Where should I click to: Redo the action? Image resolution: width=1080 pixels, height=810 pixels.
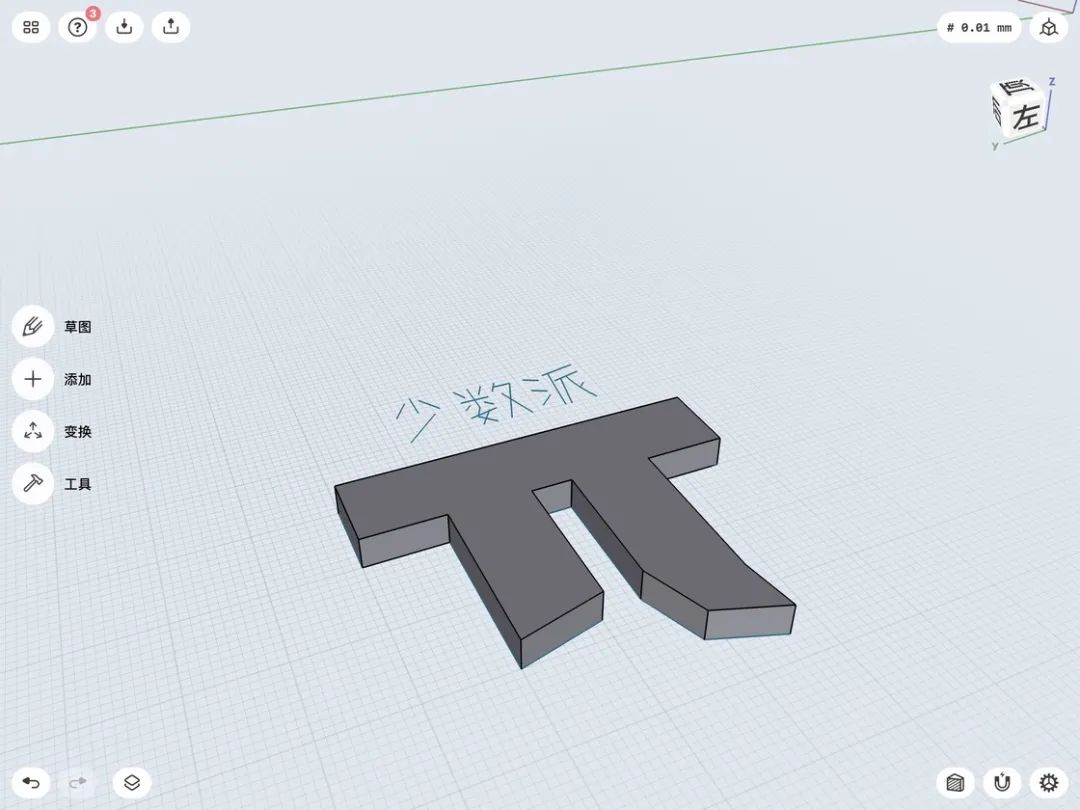78,782
